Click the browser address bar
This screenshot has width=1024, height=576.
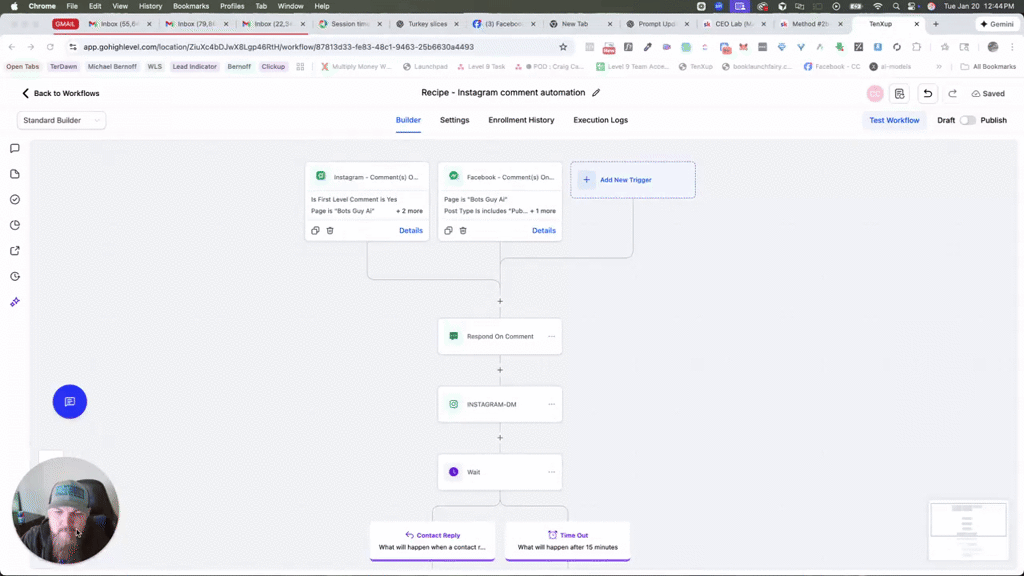tap(300, 46)
